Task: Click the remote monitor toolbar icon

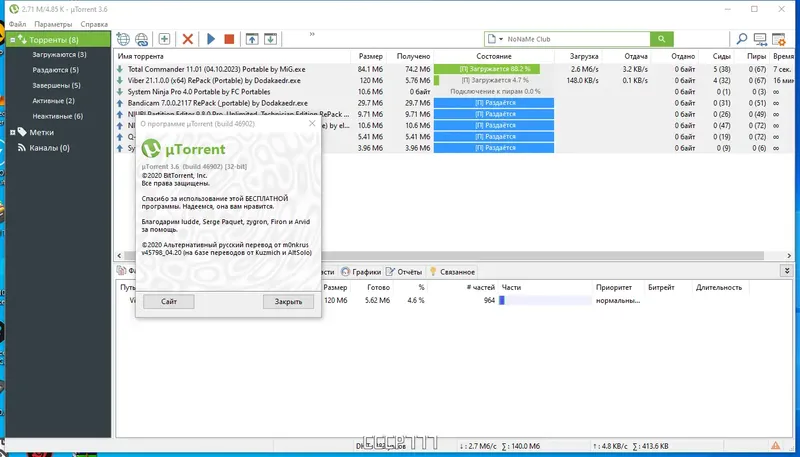Action: coord(760,39)
